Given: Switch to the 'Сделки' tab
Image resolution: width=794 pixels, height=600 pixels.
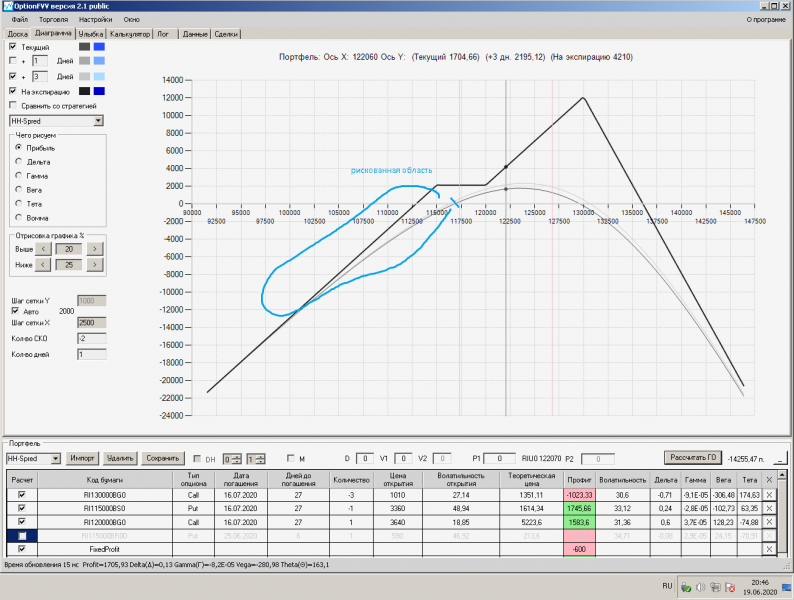Looking at the screenshot, I should (226, 34).
